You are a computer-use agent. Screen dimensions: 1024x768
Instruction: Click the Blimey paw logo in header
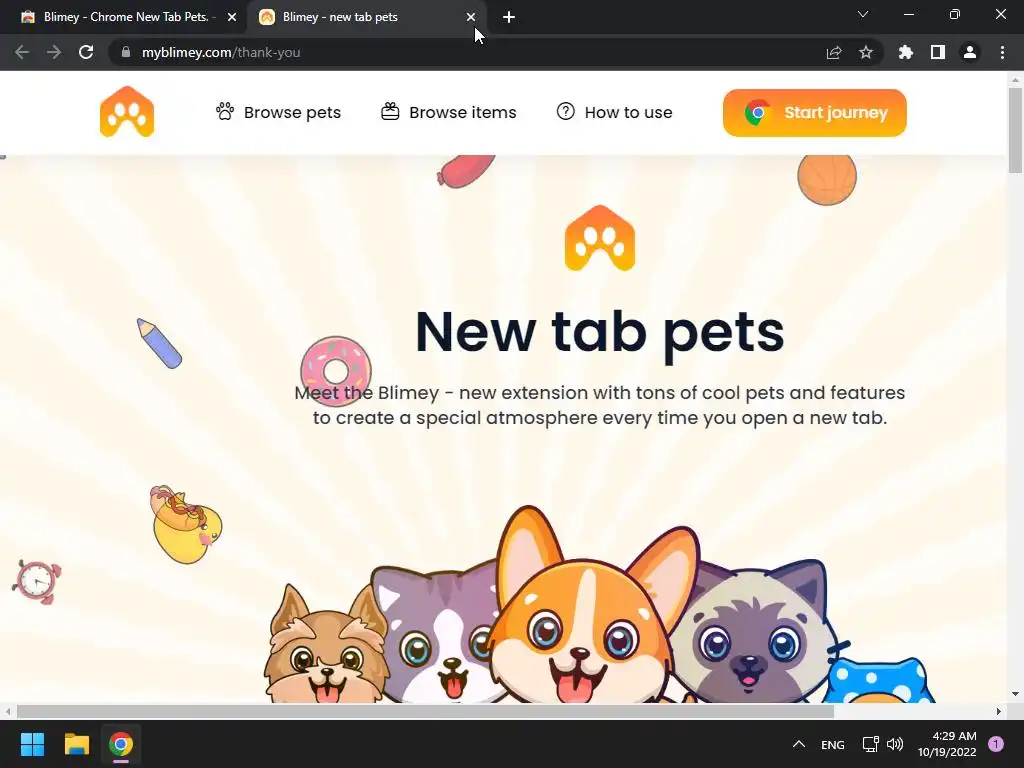coord(127,112)
